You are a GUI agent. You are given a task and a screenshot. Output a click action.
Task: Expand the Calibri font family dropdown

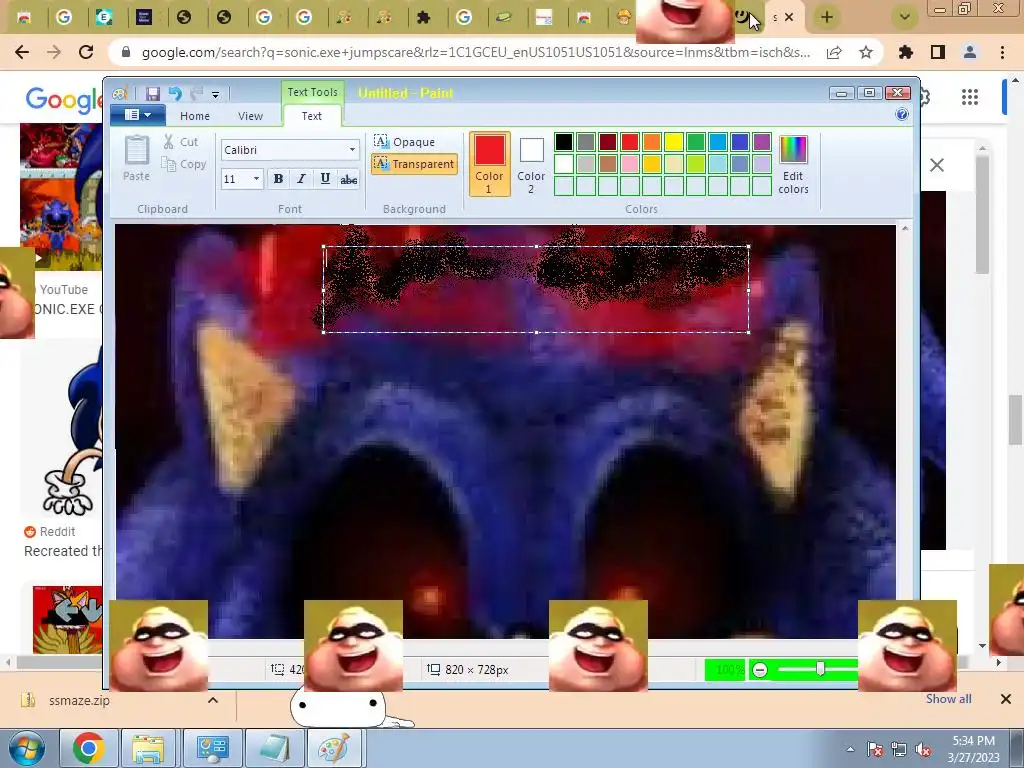(x=352, y=150)
